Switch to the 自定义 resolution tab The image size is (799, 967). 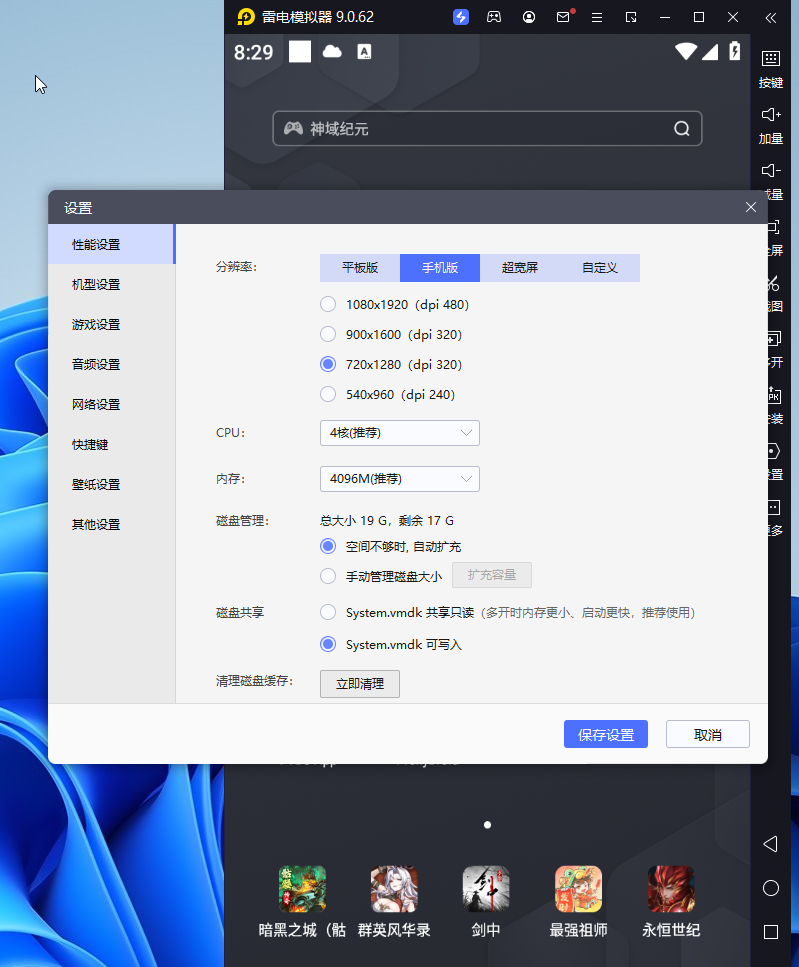click(x=600, y=268)
